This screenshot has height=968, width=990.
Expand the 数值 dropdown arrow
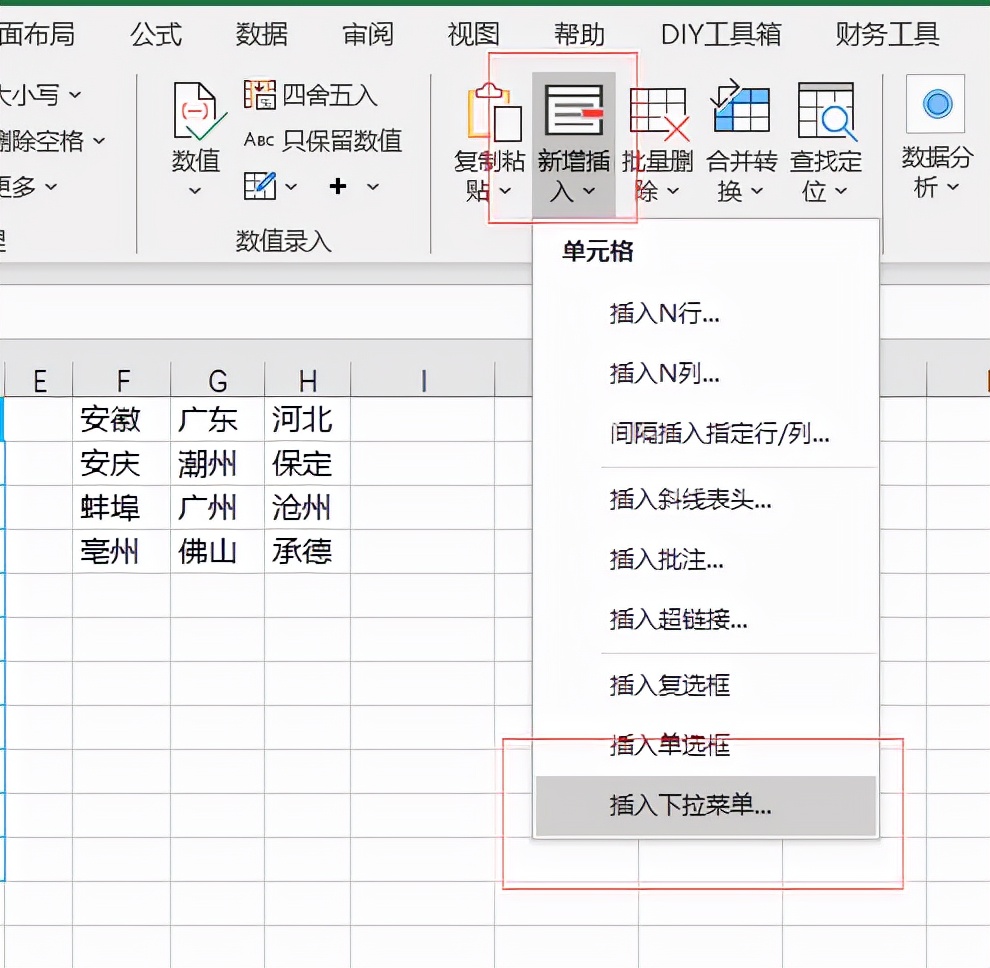click(195, 190)
